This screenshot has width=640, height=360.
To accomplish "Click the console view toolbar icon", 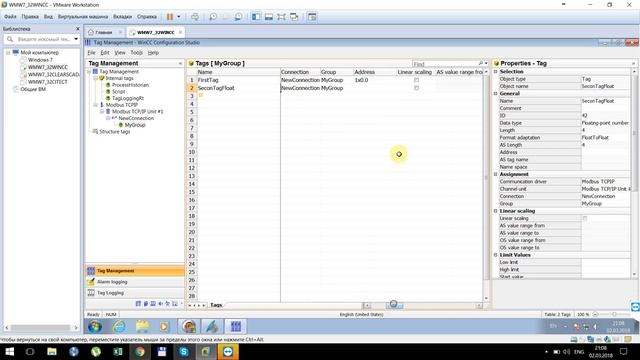I will [312, 17].
